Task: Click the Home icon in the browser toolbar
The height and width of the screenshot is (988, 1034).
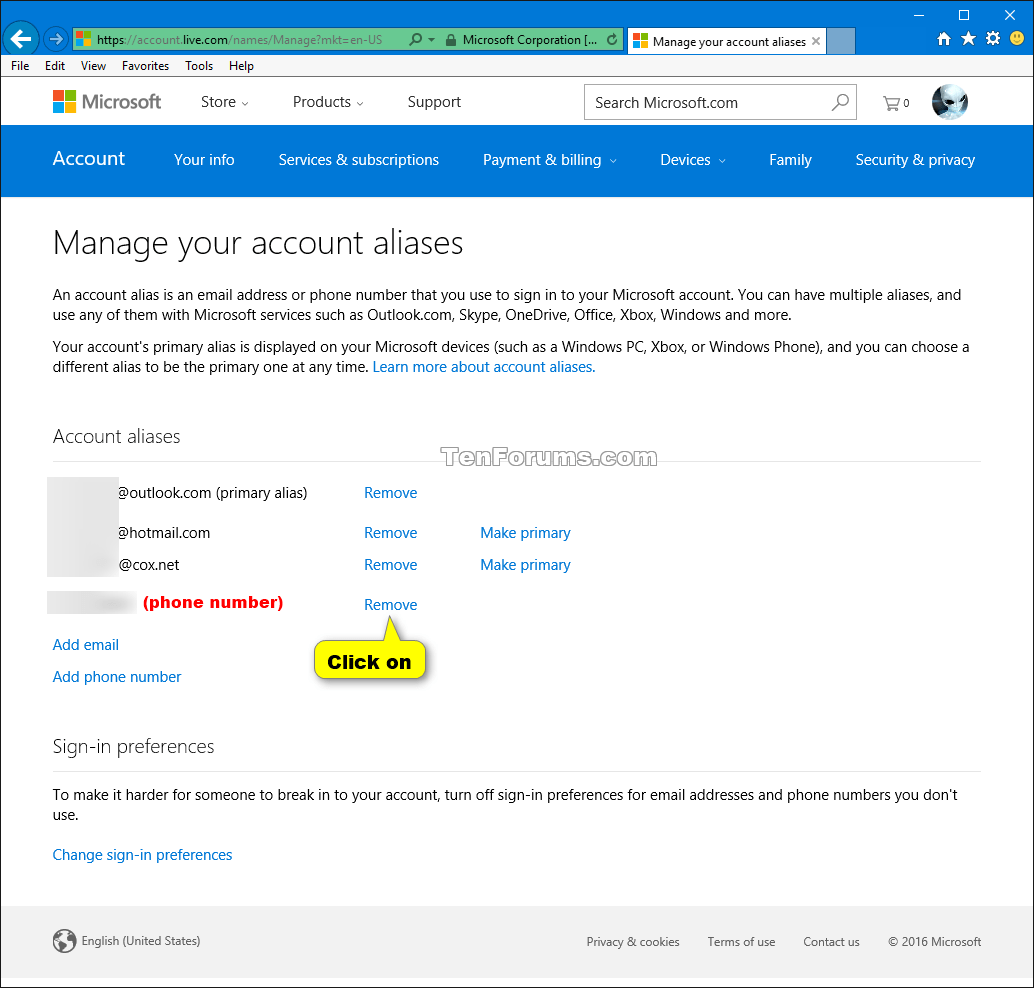Action: coord(943,40)
